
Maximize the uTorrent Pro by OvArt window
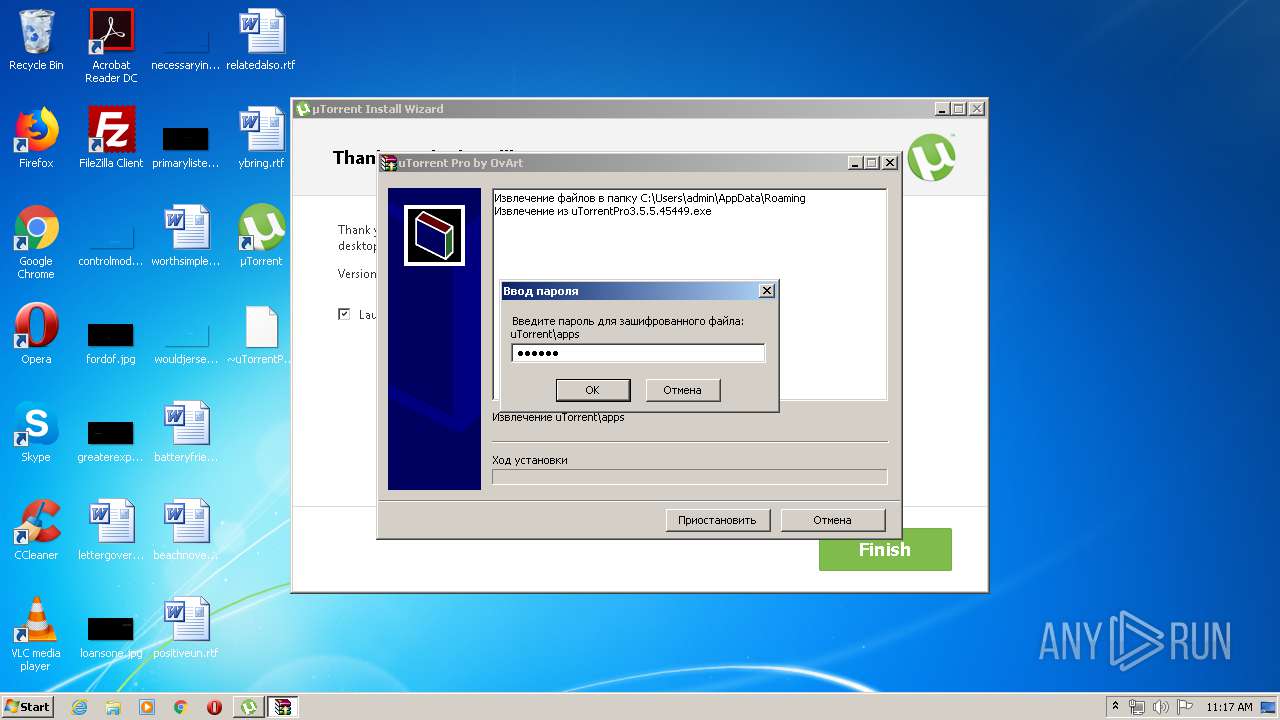pyautogui.click(x=872, y=163)
